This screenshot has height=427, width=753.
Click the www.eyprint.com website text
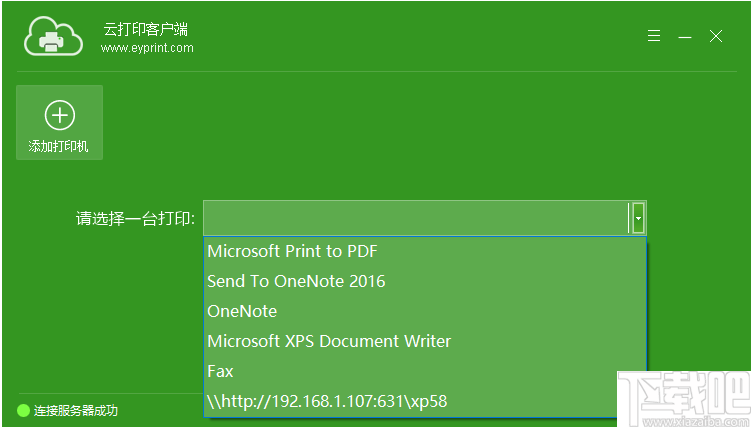[147, 48]
